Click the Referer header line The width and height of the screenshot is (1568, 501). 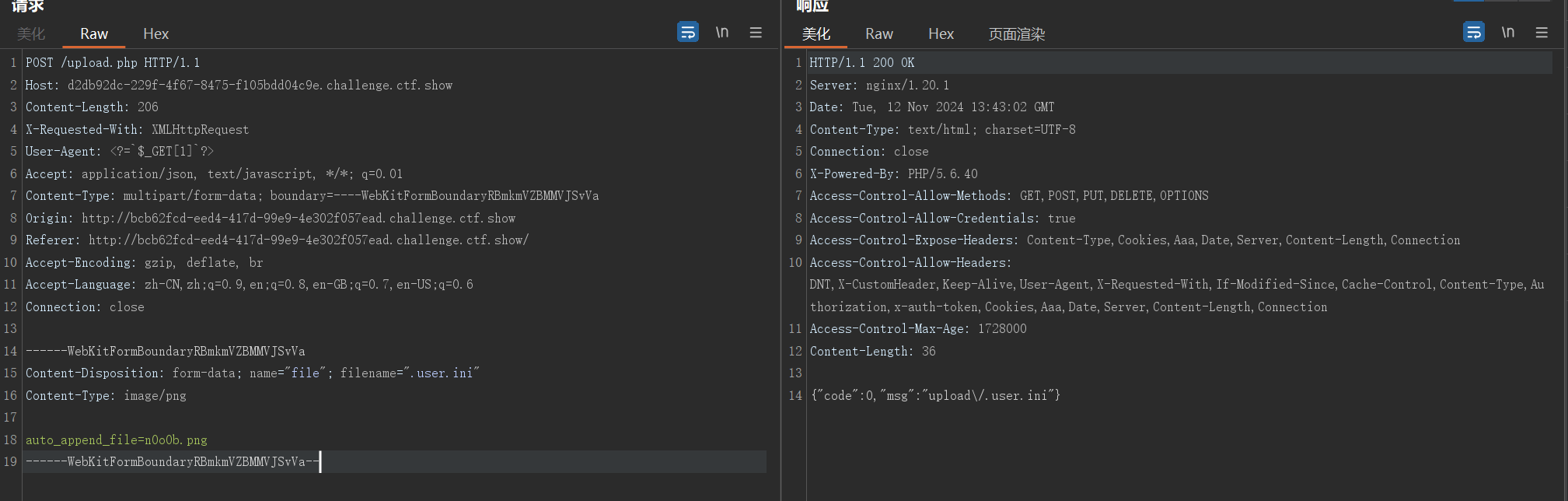click(277, 240)
